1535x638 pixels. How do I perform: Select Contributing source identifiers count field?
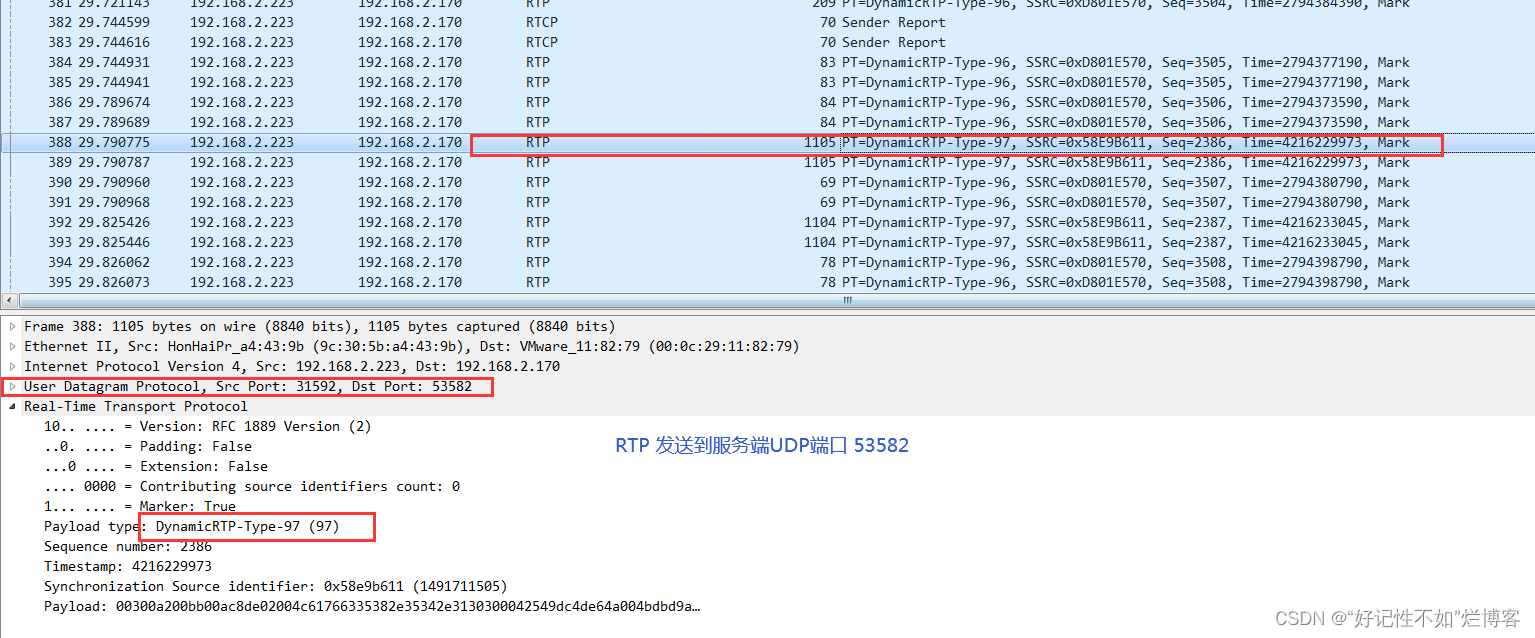pos(252,486)
